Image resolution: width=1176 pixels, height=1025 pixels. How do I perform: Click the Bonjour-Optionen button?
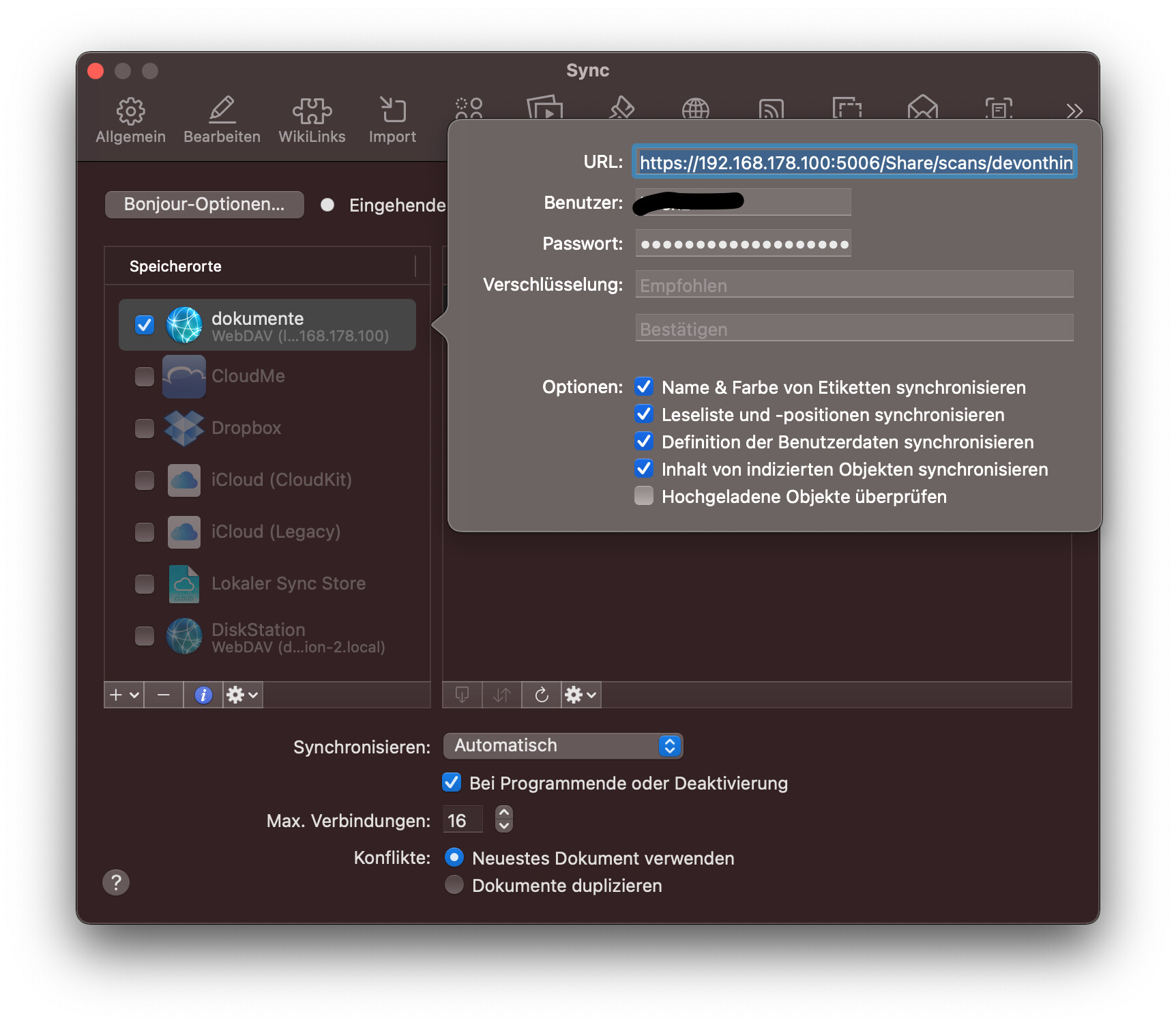(204, 204)
